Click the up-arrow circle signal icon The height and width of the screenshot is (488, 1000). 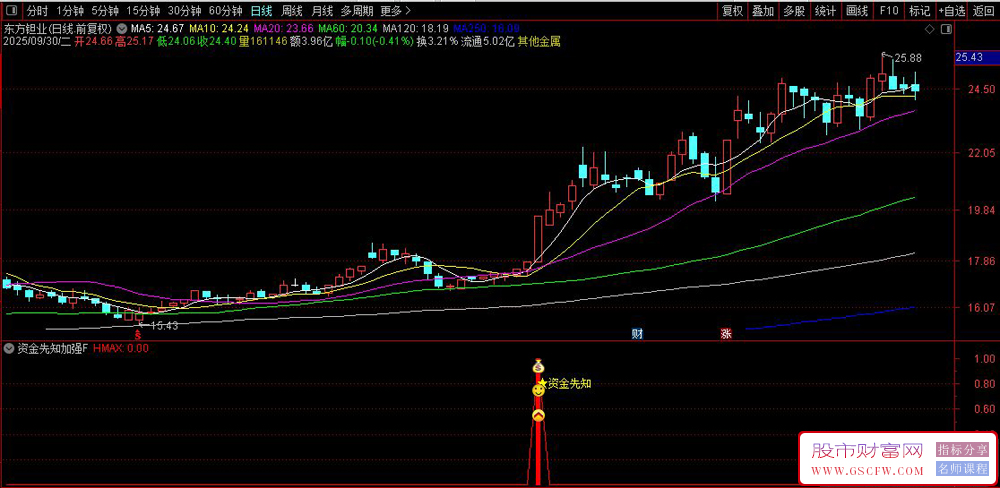click(538, 416)
